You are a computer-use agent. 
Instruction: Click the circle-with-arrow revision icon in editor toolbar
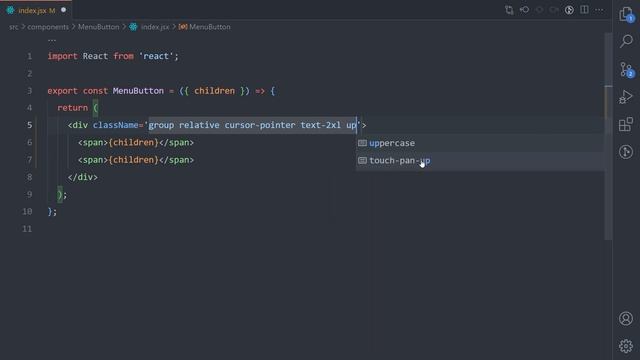pyautogui.click(x=524, y=10)
